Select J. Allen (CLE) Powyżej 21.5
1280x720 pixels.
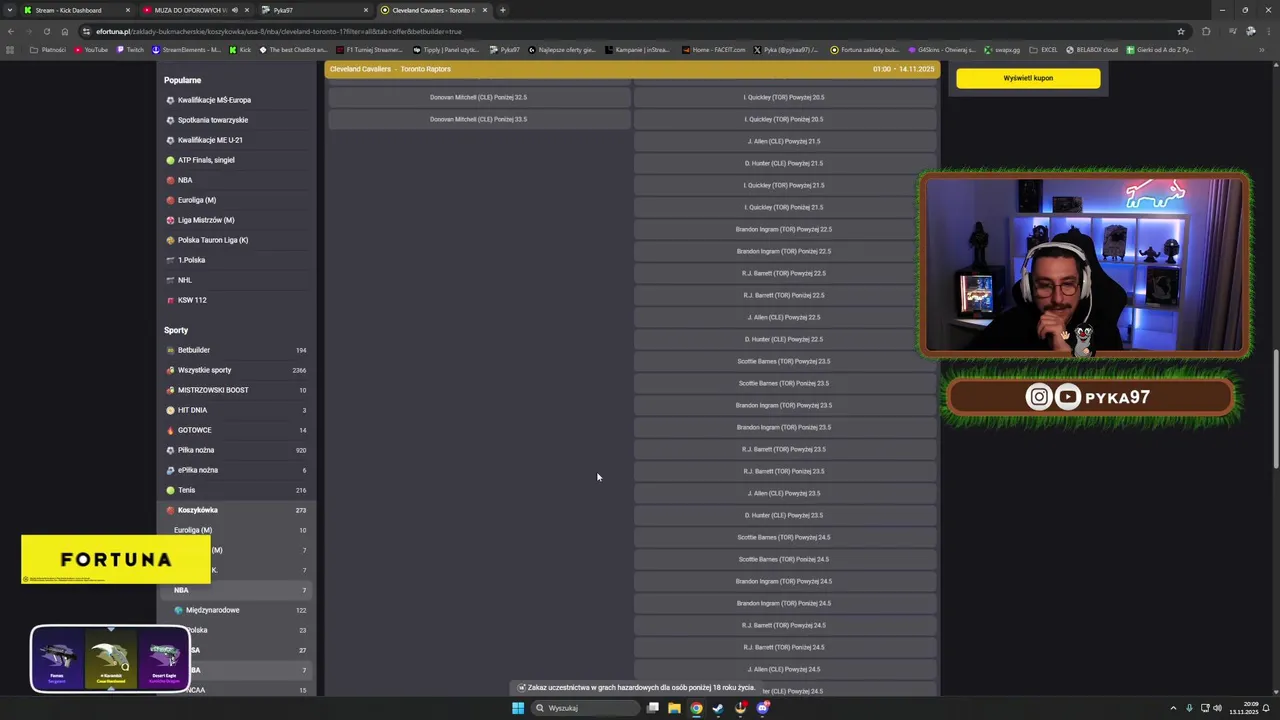[784, 141]
